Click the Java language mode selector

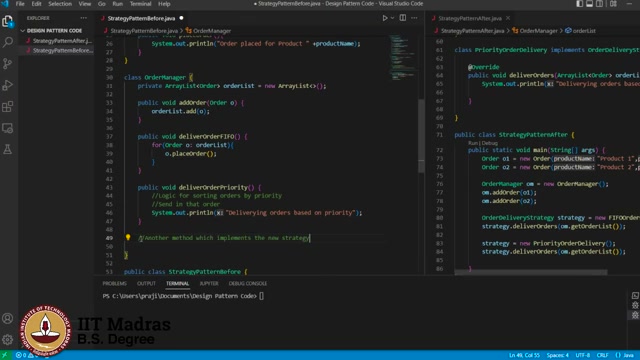(625, 355)
